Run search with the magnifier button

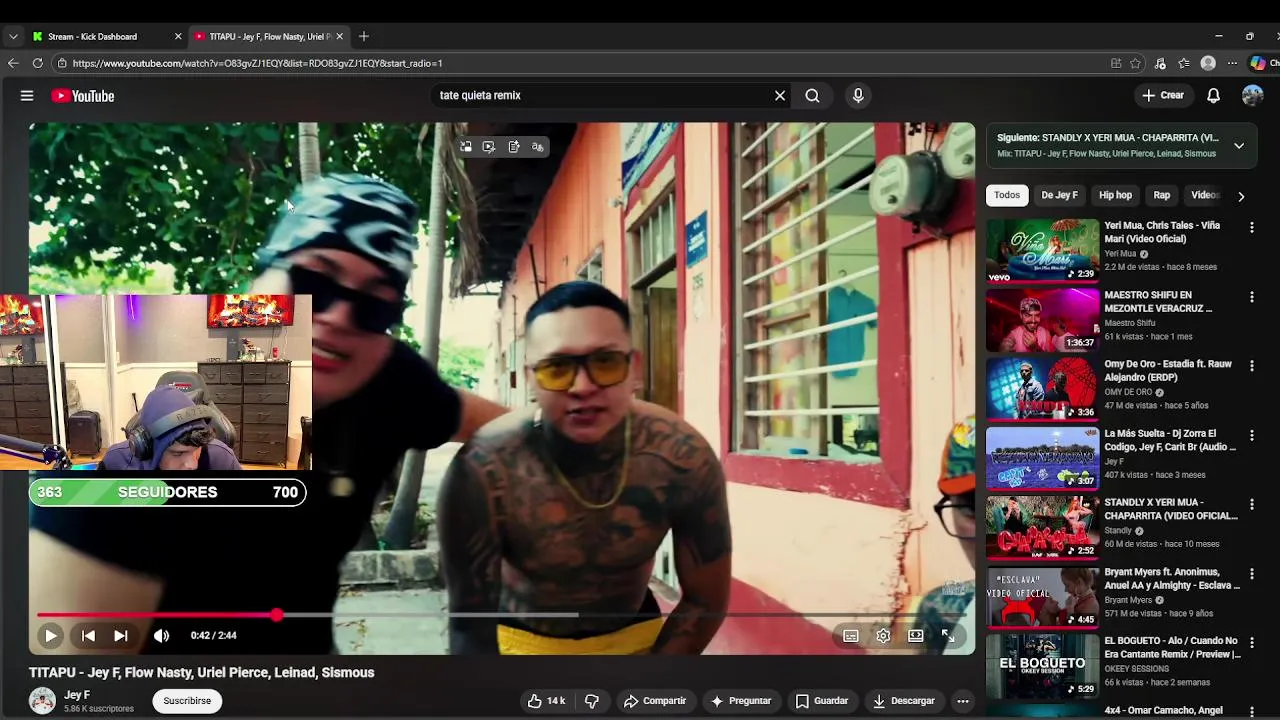click(812, 96)
